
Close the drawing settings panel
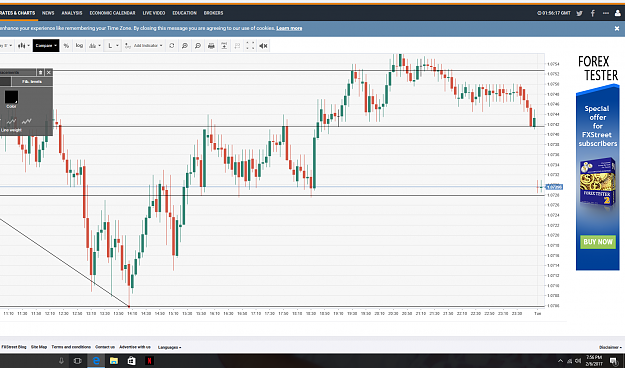coord(49,72)
